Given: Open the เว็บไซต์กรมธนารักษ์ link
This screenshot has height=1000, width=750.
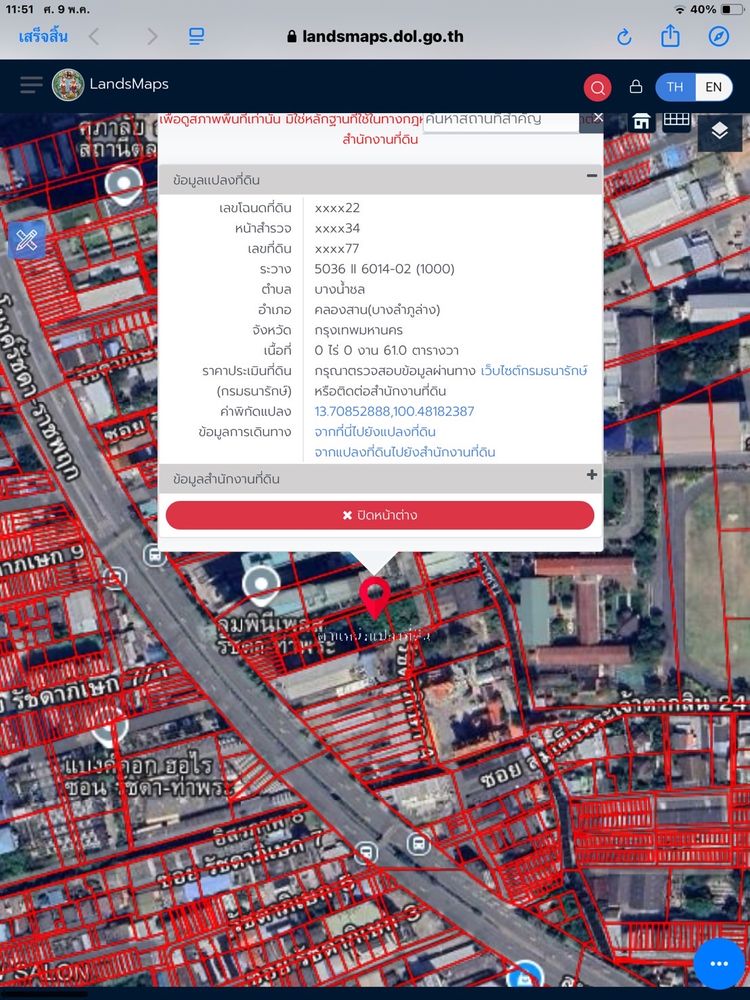Looking at the screenshot, I should tap(534, 371).
